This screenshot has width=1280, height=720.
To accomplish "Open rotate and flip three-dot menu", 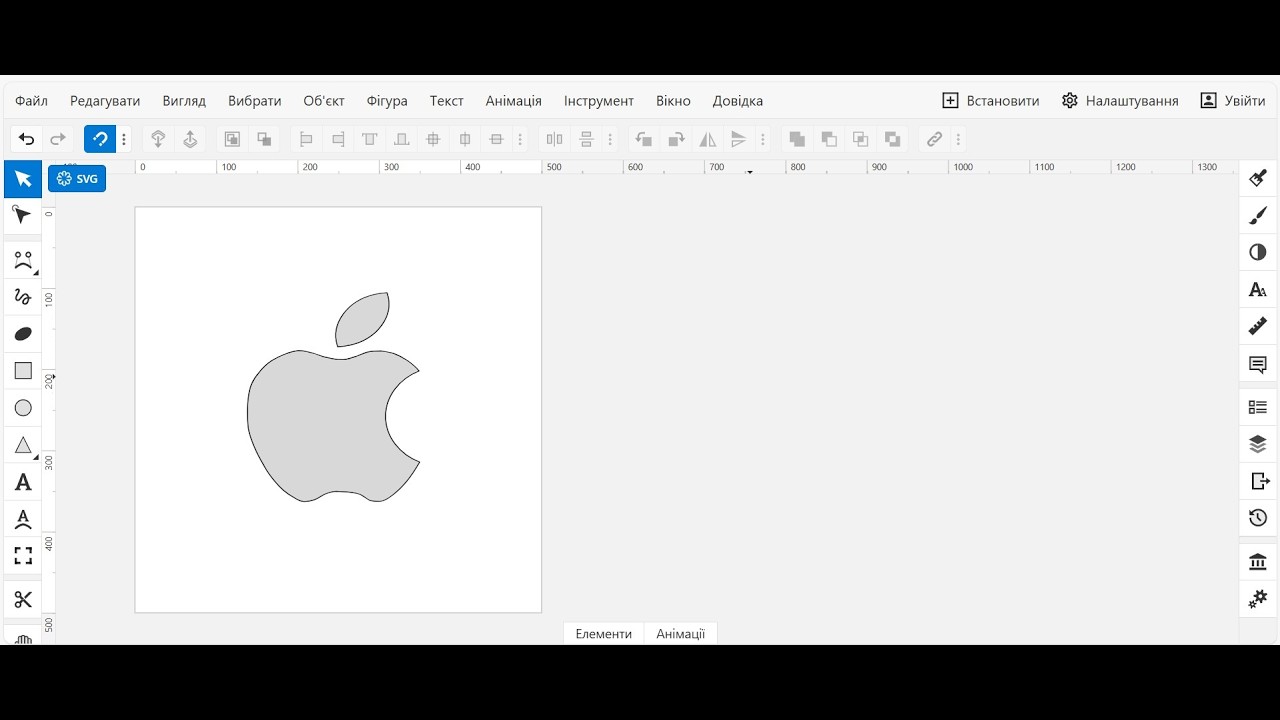I will 763,139.
